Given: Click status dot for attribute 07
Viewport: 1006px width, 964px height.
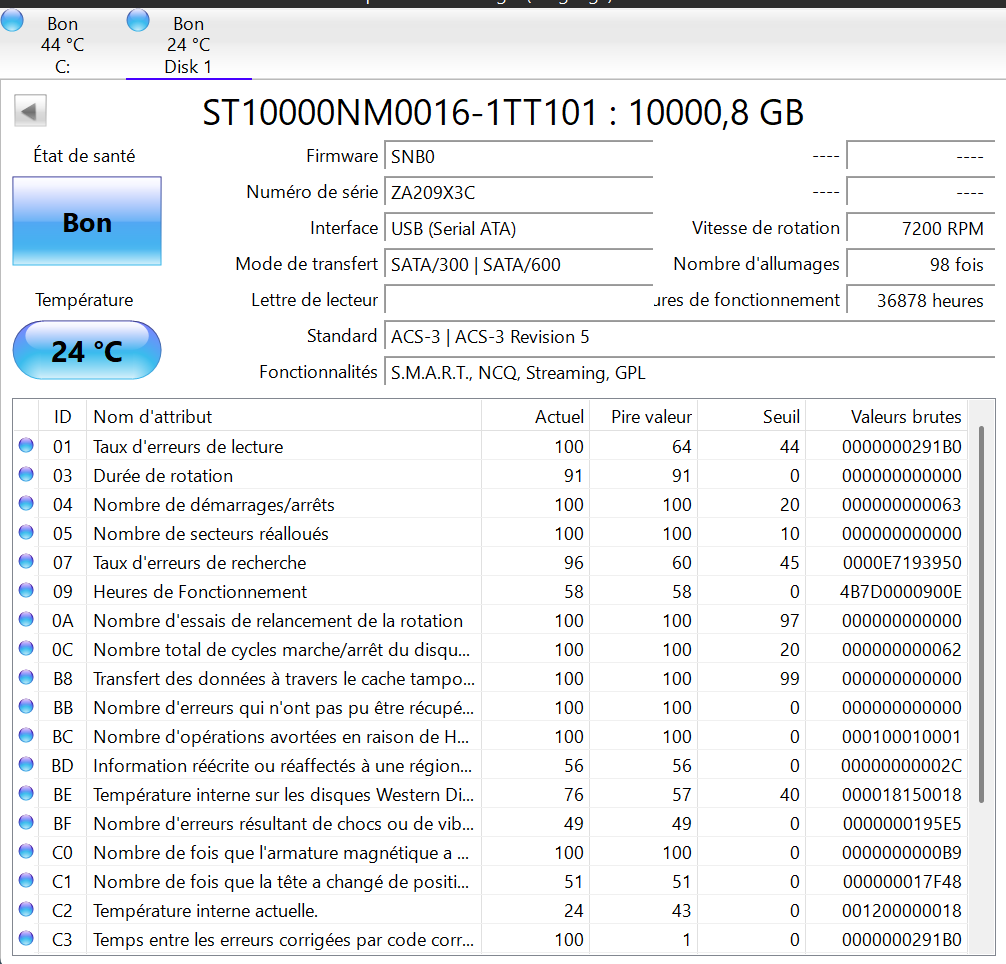Looking at the screenshot, I should [26, 561].
